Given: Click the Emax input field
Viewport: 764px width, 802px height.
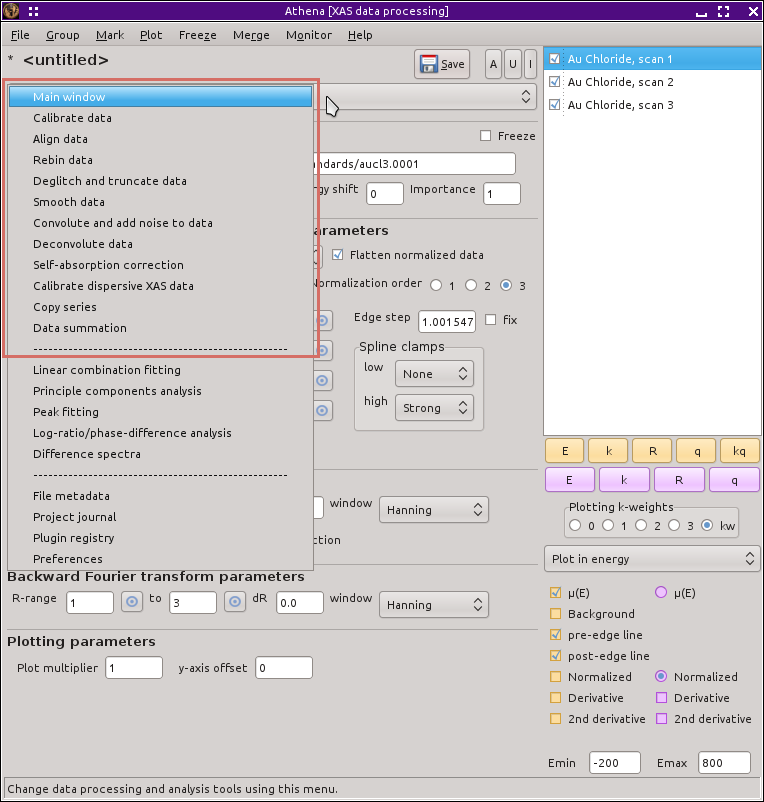Looking at the screenshot, I should tap(724, 763).
